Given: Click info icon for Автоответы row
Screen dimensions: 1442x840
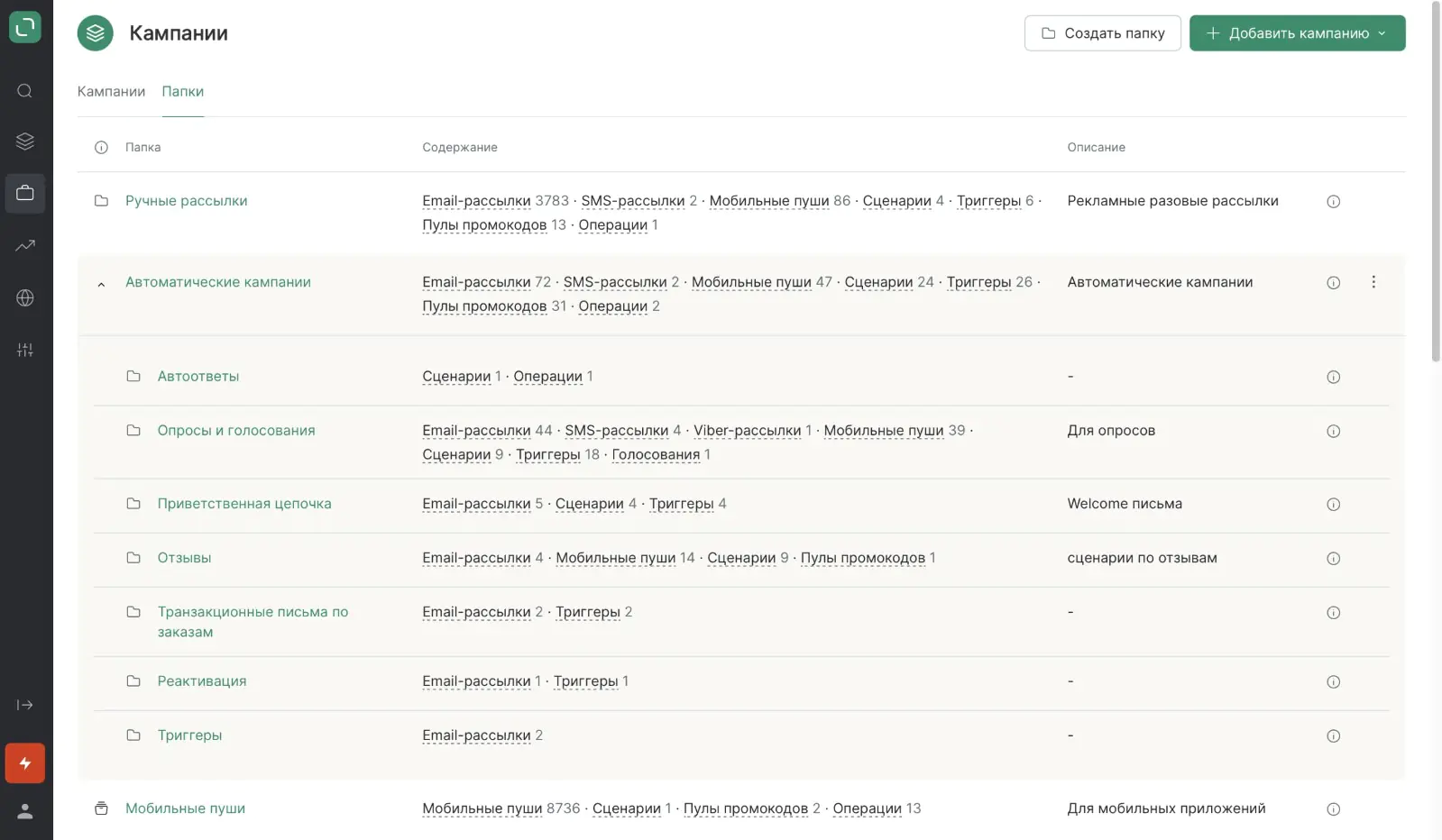Looking at the screenshot, I should pyautogui.click(x=1333, y=377).
